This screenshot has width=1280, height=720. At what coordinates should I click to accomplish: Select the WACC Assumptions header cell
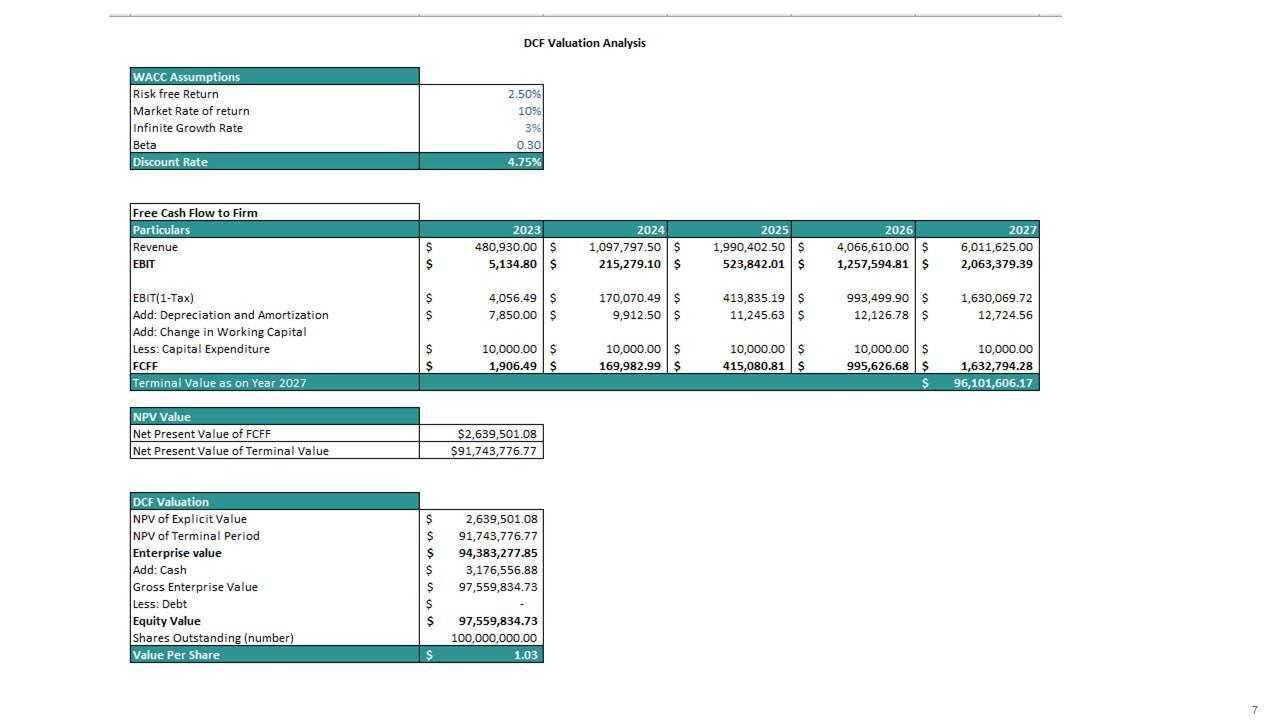274,77
